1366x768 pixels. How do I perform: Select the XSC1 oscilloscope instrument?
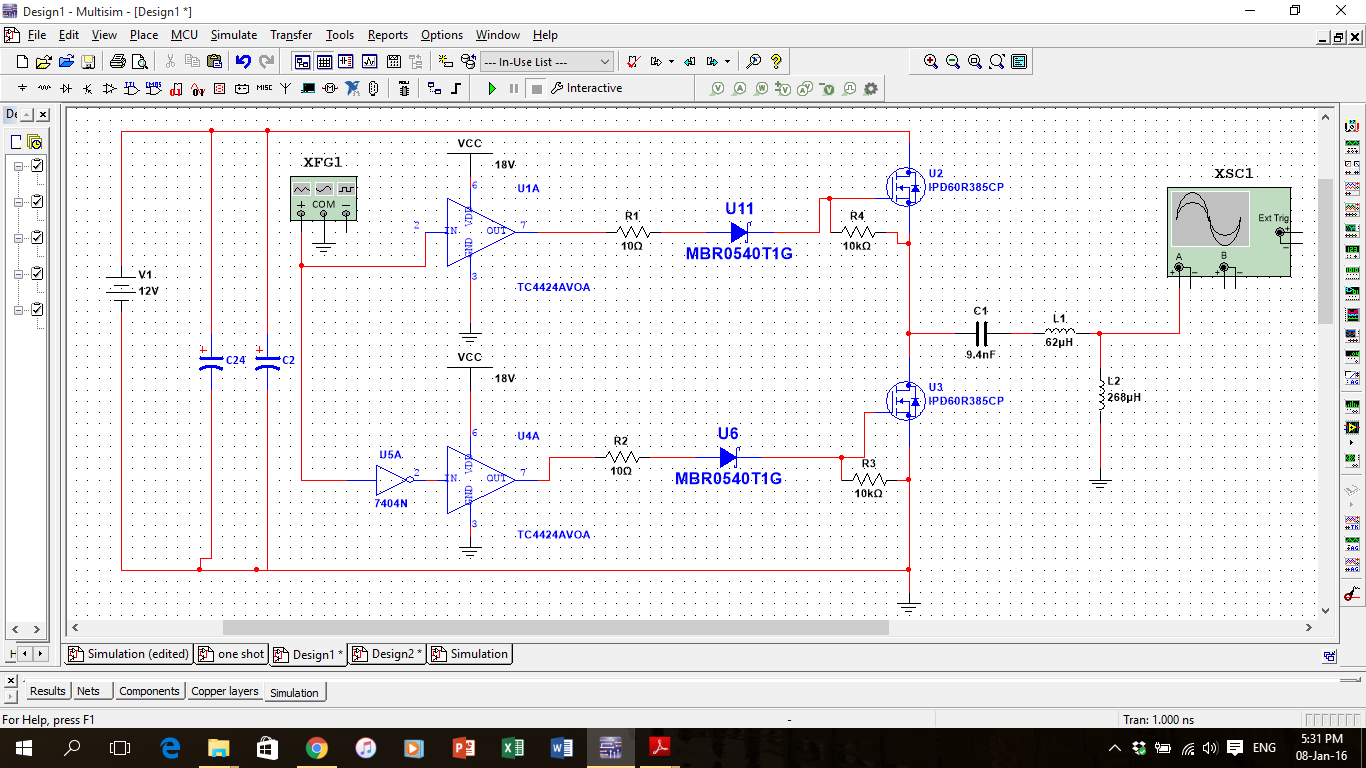[x=1228, y=232]
